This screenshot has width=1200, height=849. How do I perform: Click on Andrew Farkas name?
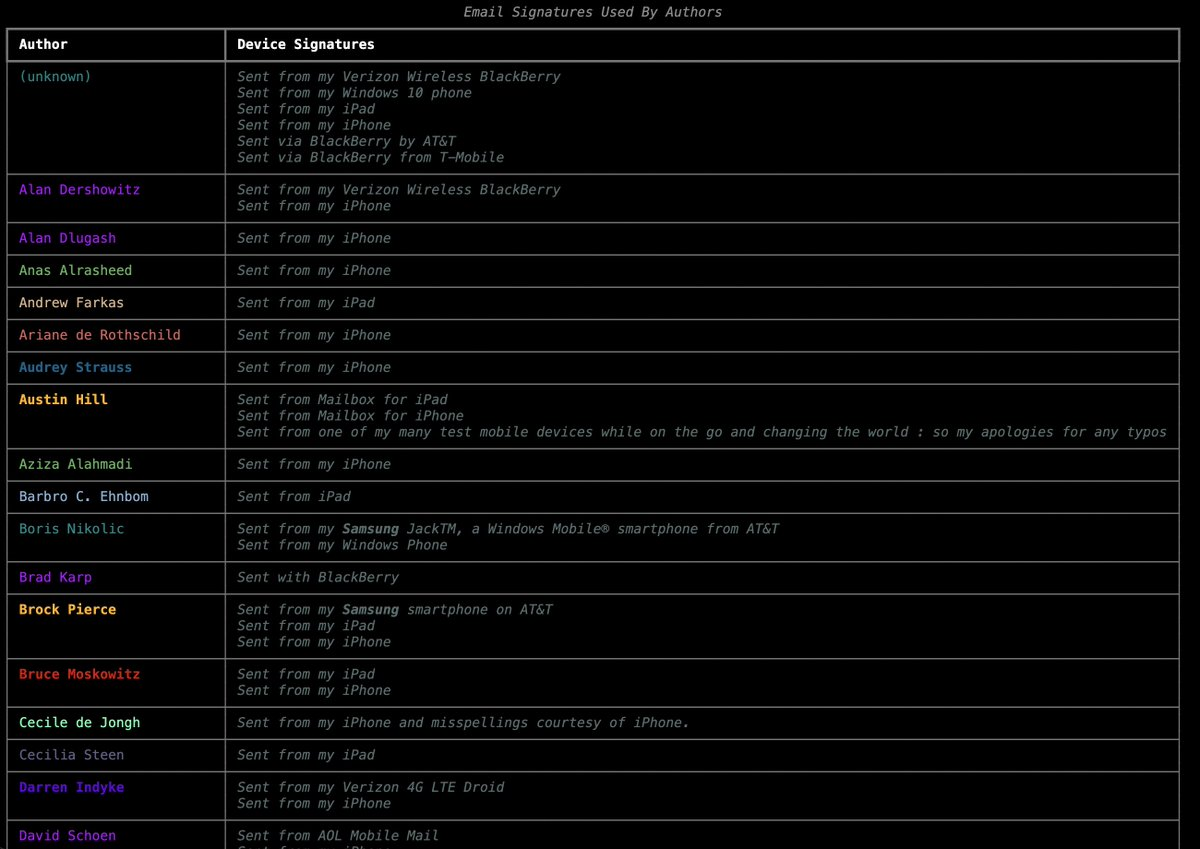71,302
